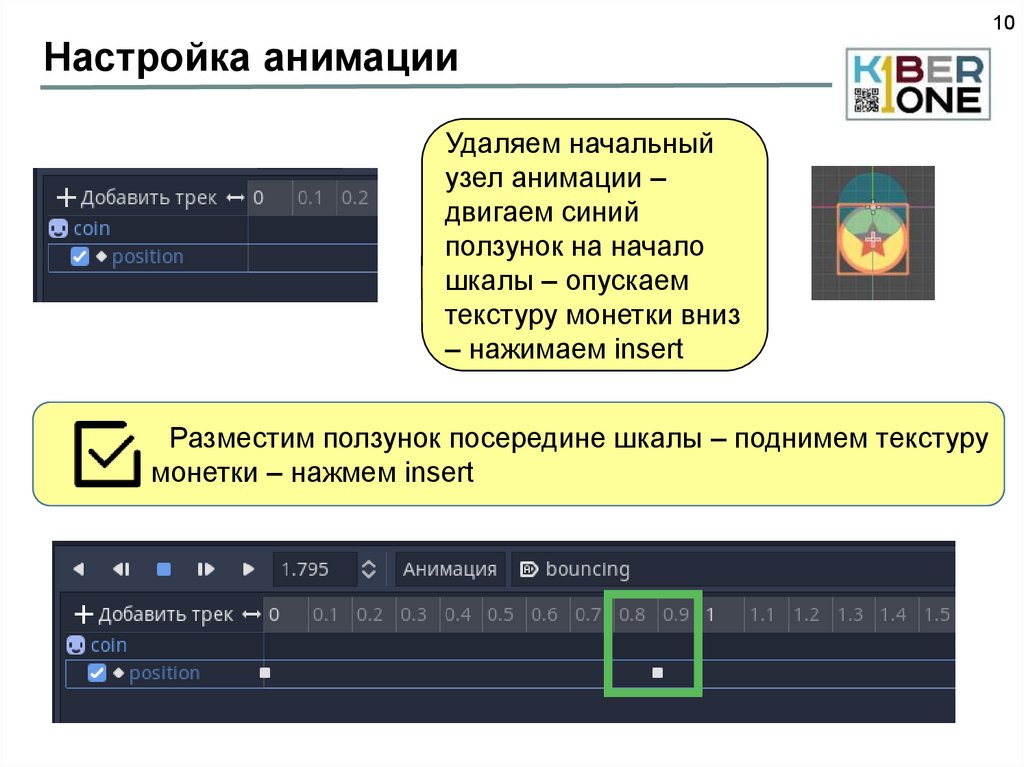
Task: Select the keyframe inside the green box
Action: 657,673
